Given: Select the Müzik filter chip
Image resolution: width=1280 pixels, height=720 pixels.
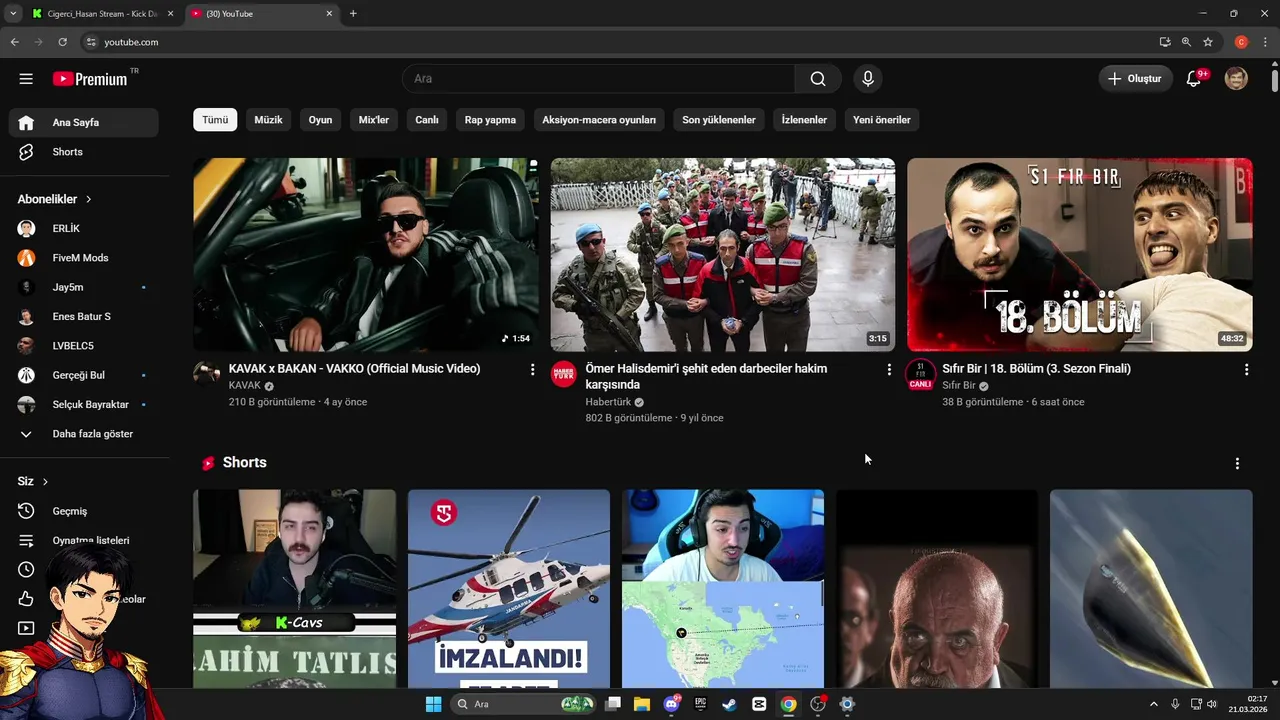Looking at the screenshot, I should point(268,120).
